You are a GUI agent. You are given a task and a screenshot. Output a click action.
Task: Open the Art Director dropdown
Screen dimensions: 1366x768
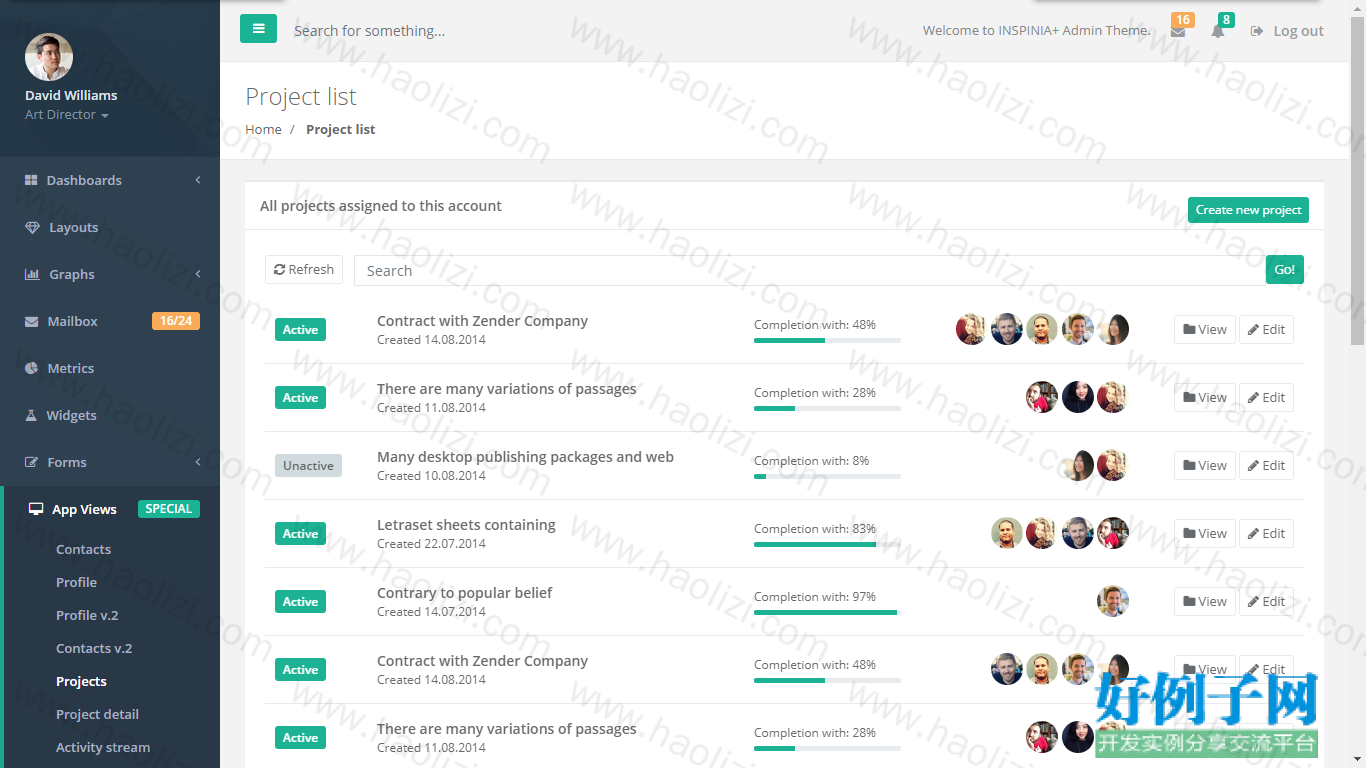pos(67,115)
